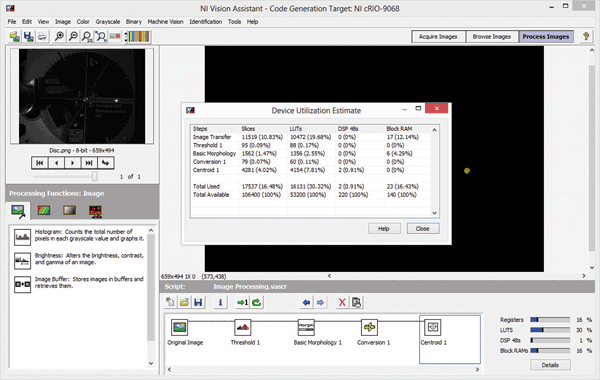Click the LUTs column header
Screen dimensions: 600x380
click(x=296, y=129)
